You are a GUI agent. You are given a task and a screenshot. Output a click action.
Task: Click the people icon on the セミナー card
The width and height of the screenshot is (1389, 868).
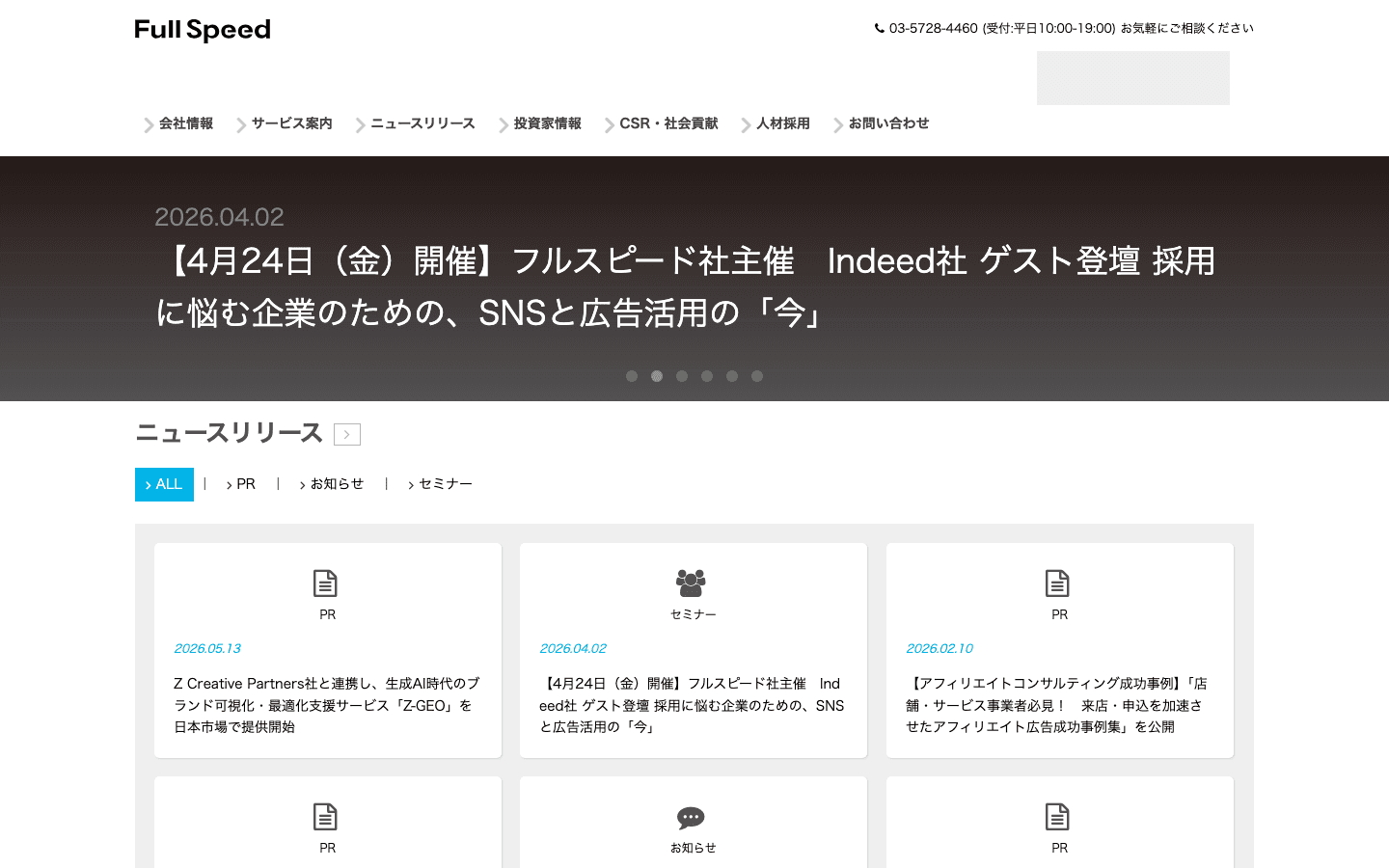pos(691,583)
